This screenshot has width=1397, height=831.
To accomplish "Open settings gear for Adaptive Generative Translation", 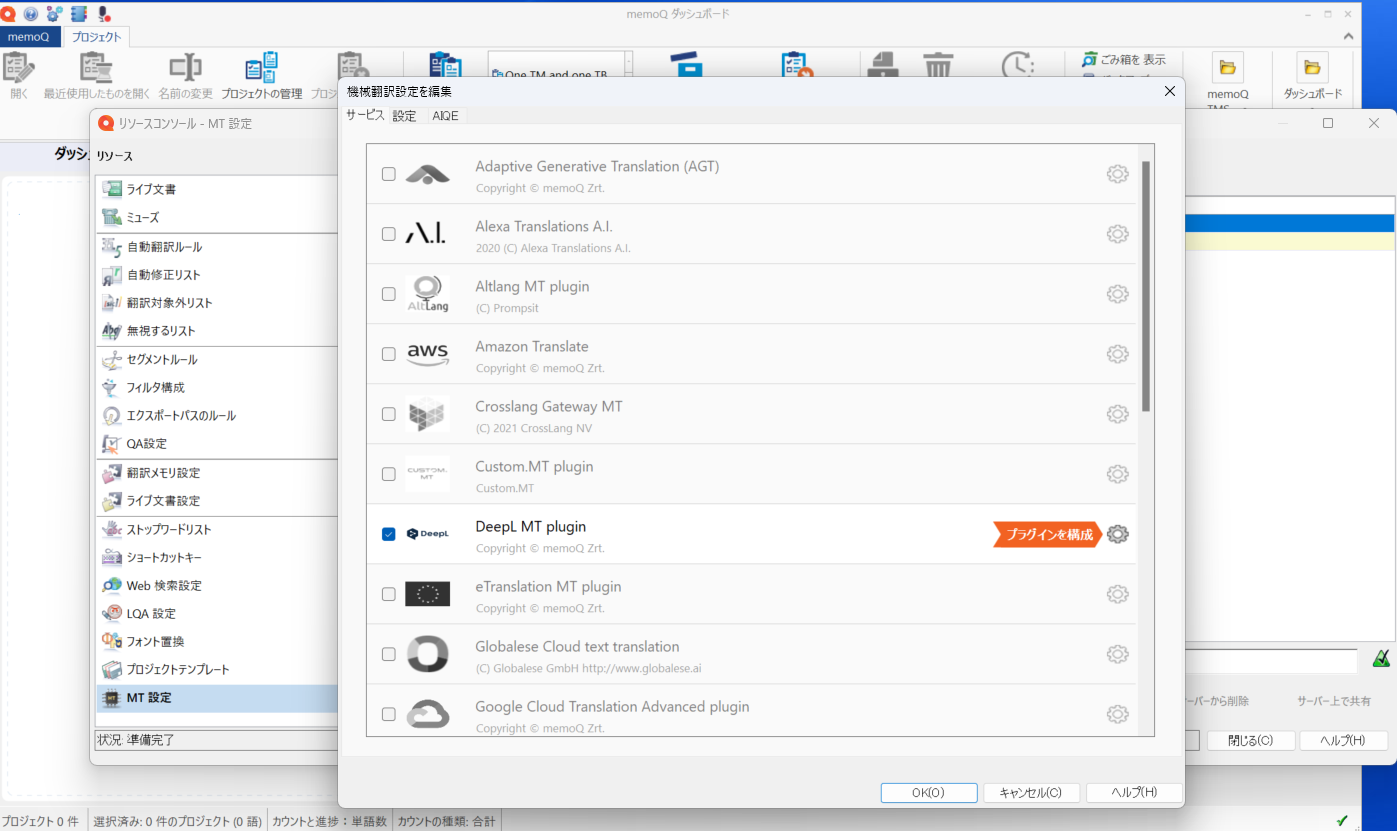I will [1117, 174].
